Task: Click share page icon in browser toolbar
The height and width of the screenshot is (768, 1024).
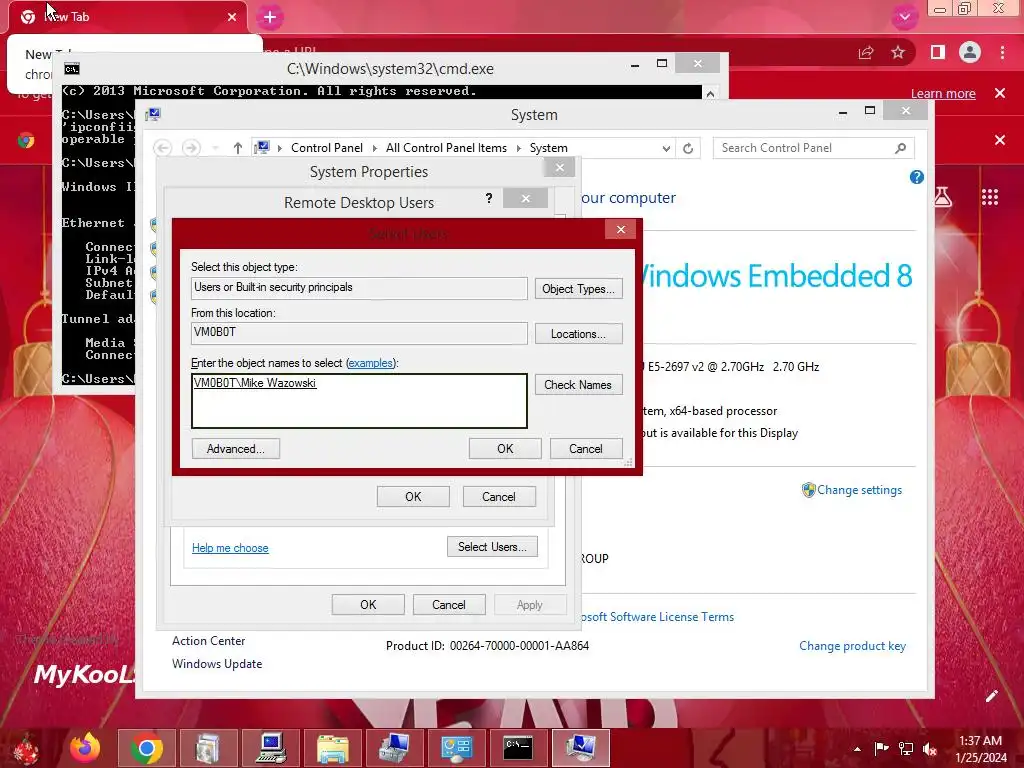Action: pos(866,52)
